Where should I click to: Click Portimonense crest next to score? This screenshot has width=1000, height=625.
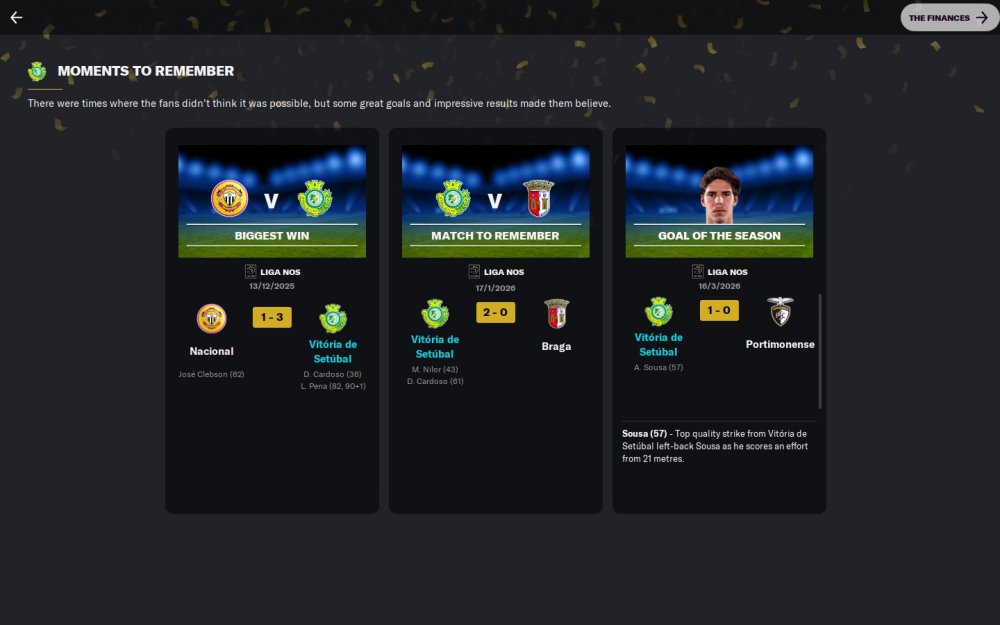tap(780, 312)
